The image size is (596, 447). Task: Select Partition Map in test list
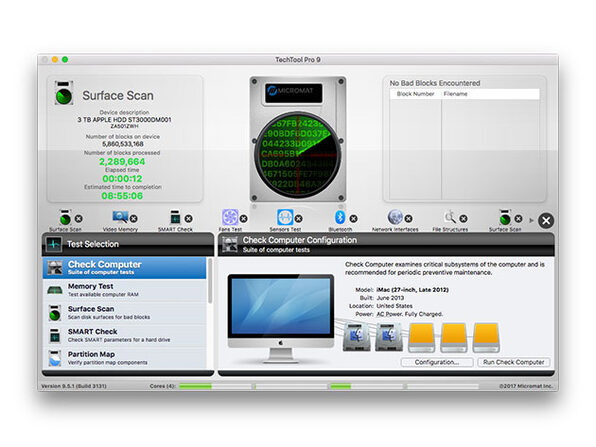click(125, 358)
